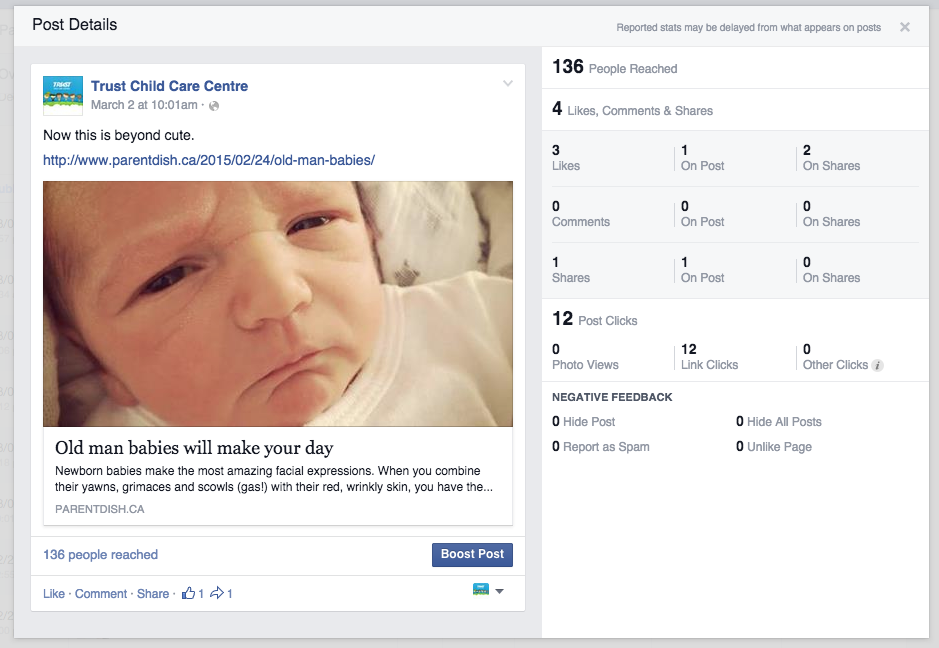Click the Comment link under the post
Image resolution: width=939 pixels, height=648 pixels.
pyautogui.click(x=101, y=594)
